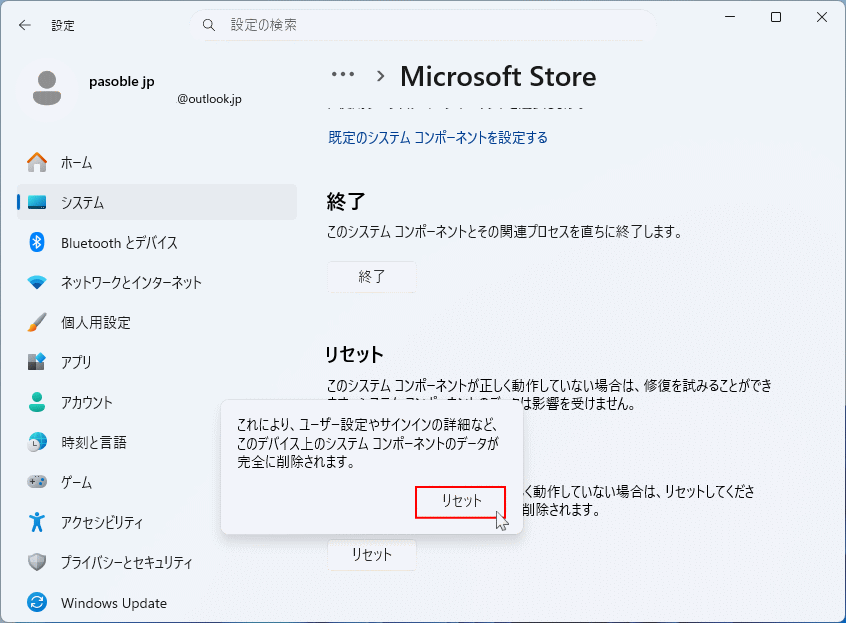846x623 pixels.
Task: Open the ホーム house icon
Action: tap(37, 162)
